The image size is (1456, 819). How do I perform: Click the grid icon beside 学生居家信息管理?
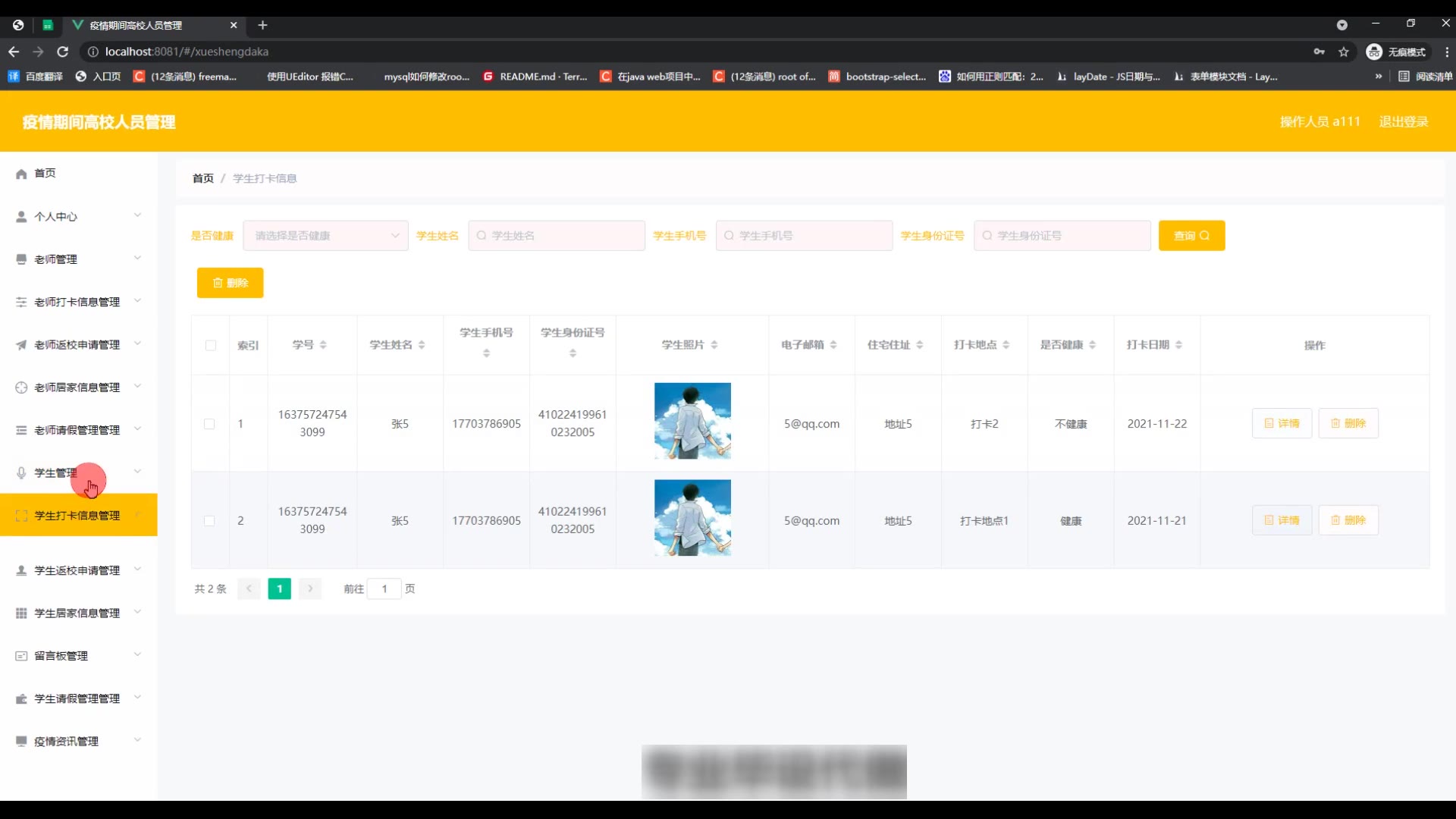(x=21, y=613)
